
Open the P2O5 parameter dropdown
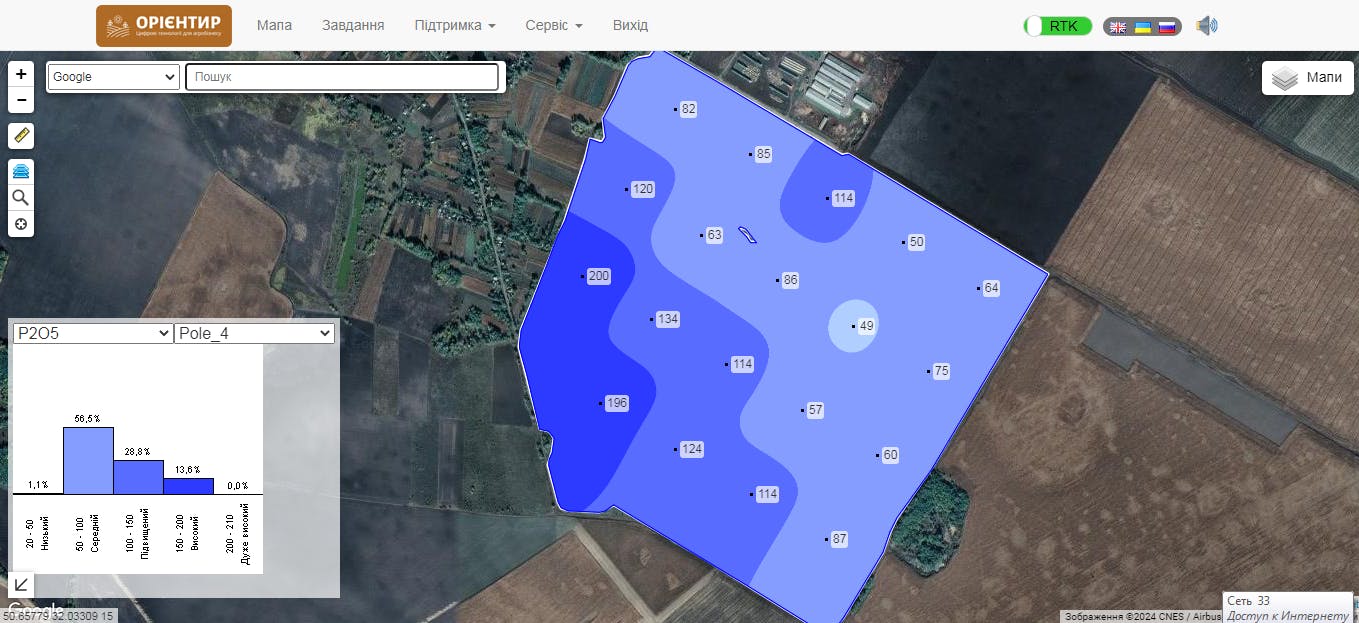click(x=93, y=333)
